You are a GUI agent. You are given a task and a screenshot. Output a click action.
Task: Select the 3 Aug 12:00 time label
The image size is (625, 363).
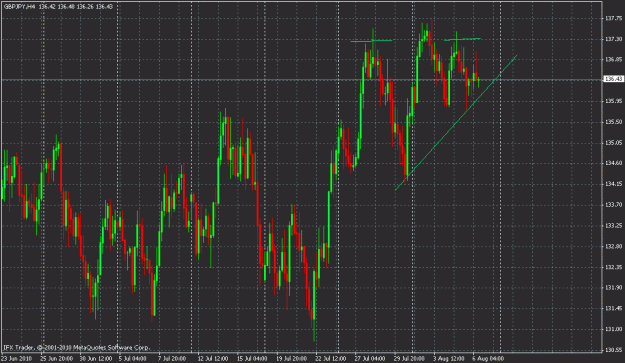coord(450,358)
